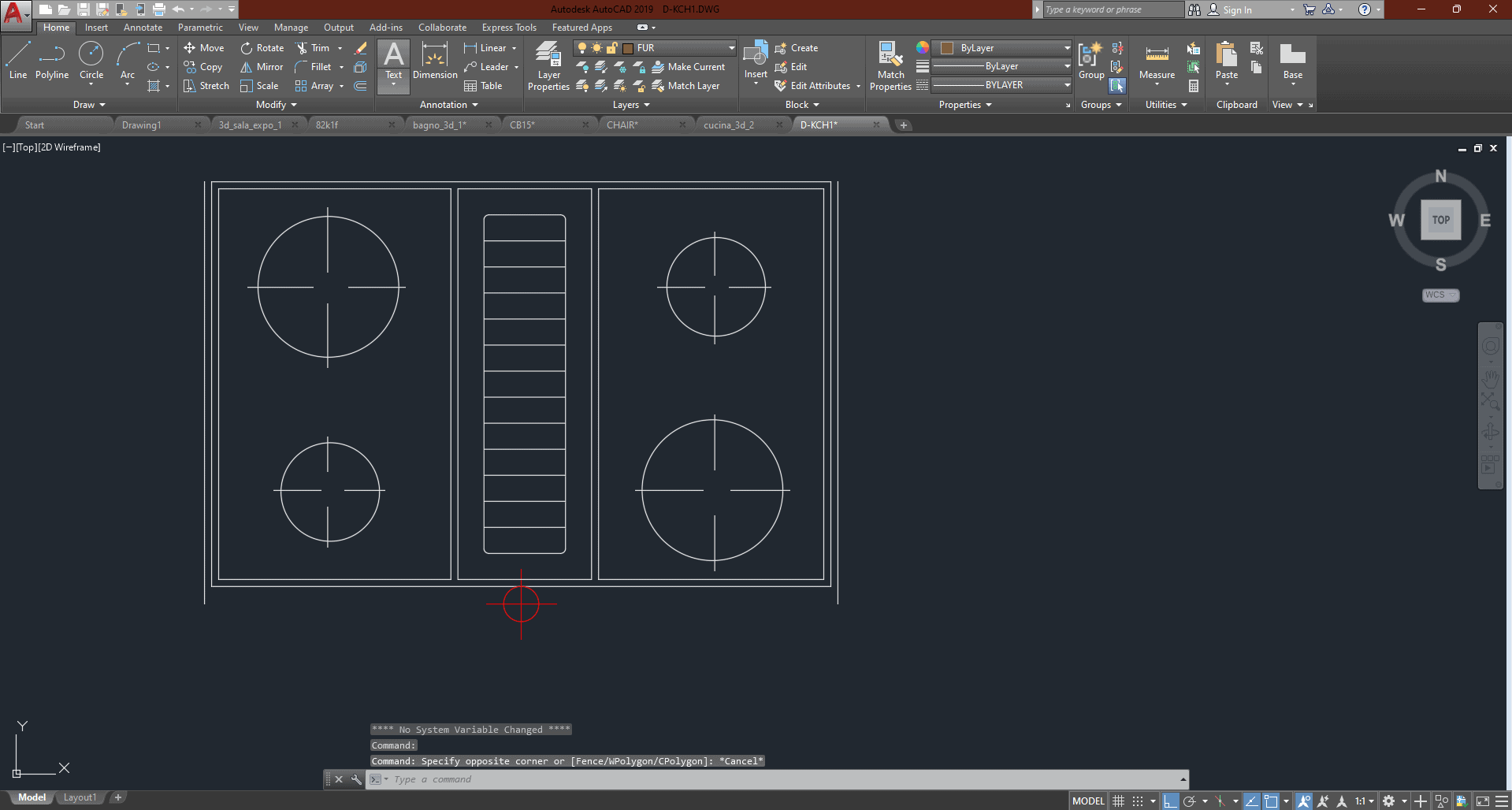Screen dimensions: 1512x810
Task: Toggle snap mode dots icon in status bar
Action: point(1138,801)
